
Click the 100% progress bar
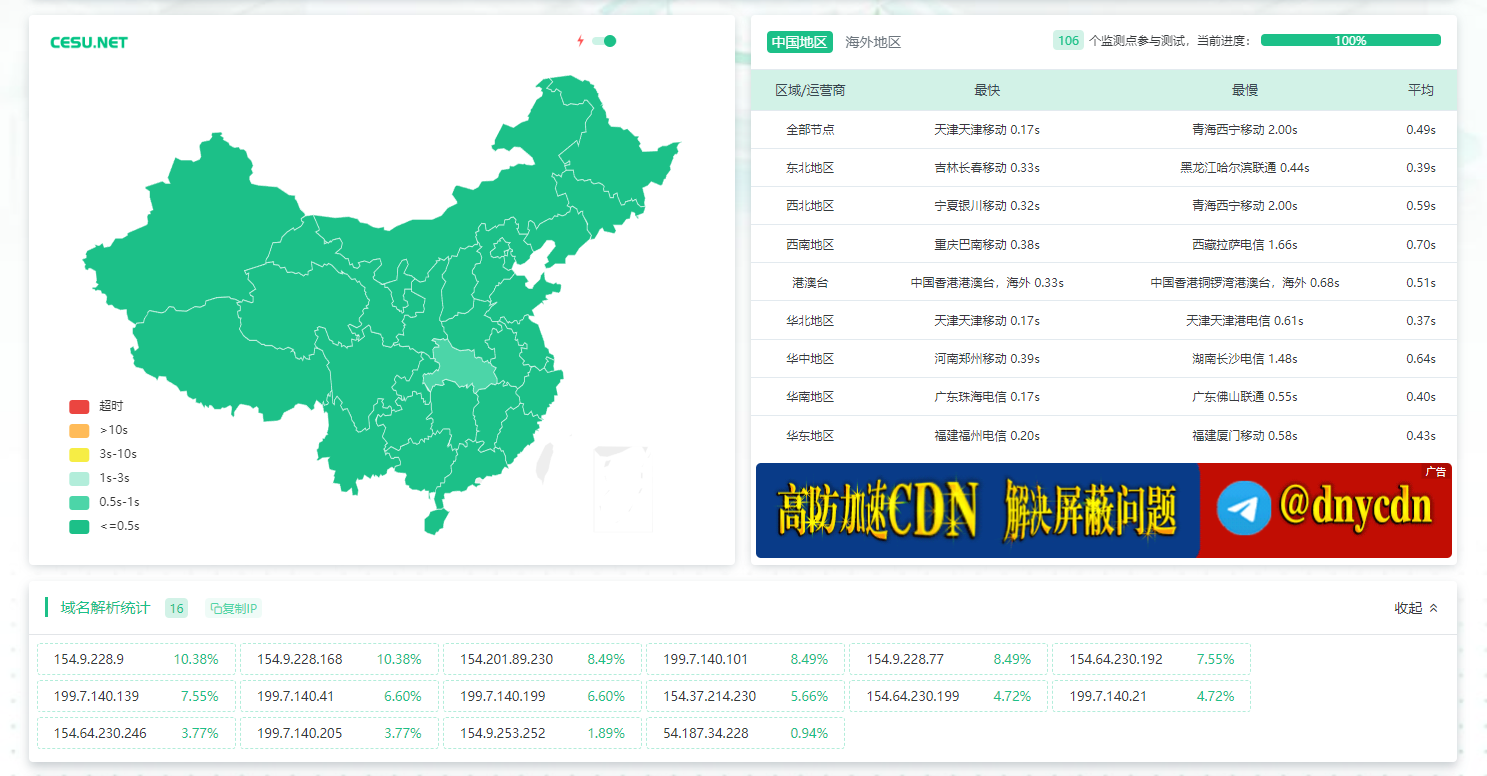click(x=1350, y=41)
